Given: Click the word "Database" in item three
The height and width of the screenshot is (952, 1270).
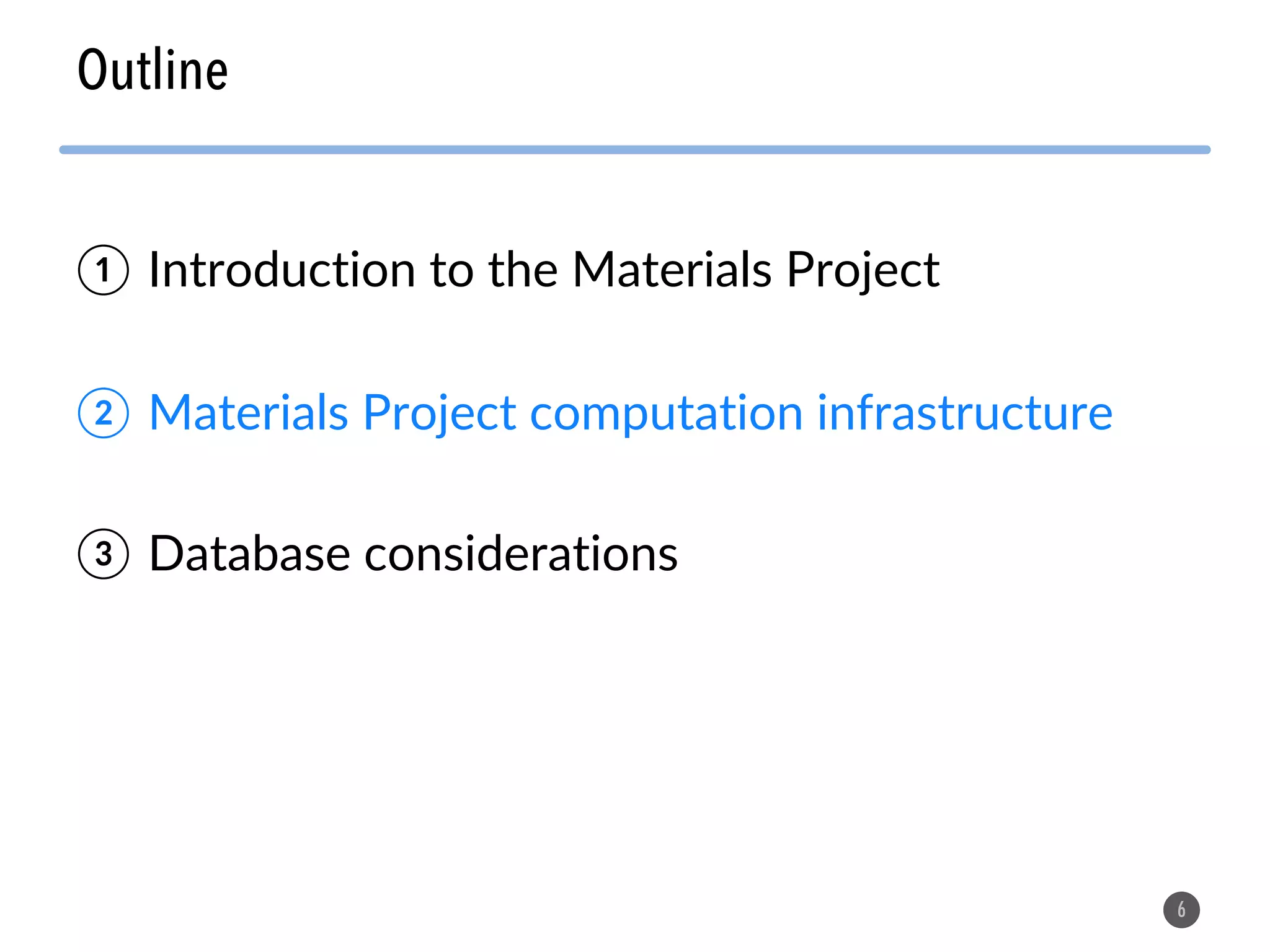Looking at the screenshot, I should click(x=249, y=553).
